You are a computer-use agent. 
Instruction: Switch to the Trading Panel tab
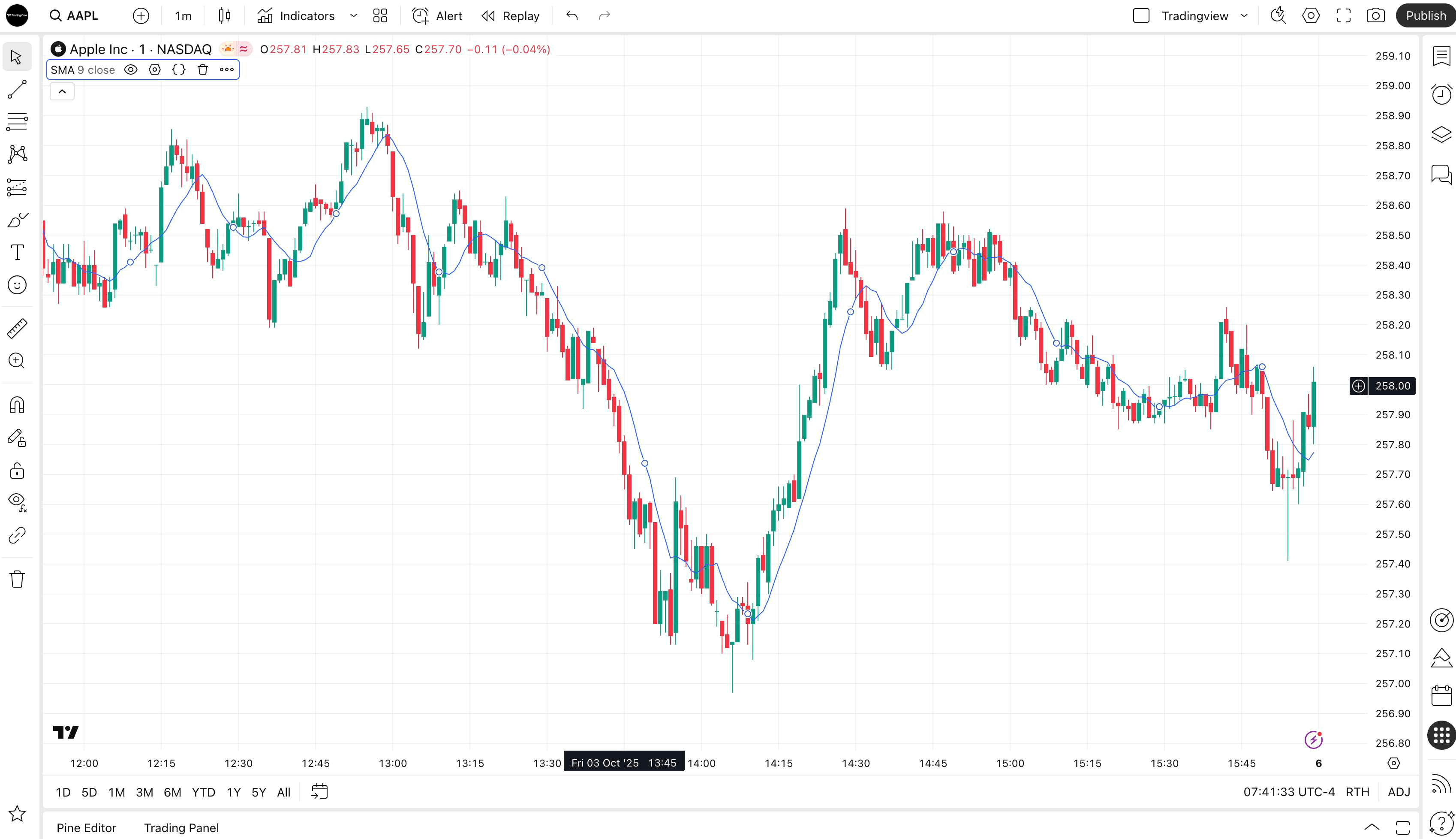(181, 827)
